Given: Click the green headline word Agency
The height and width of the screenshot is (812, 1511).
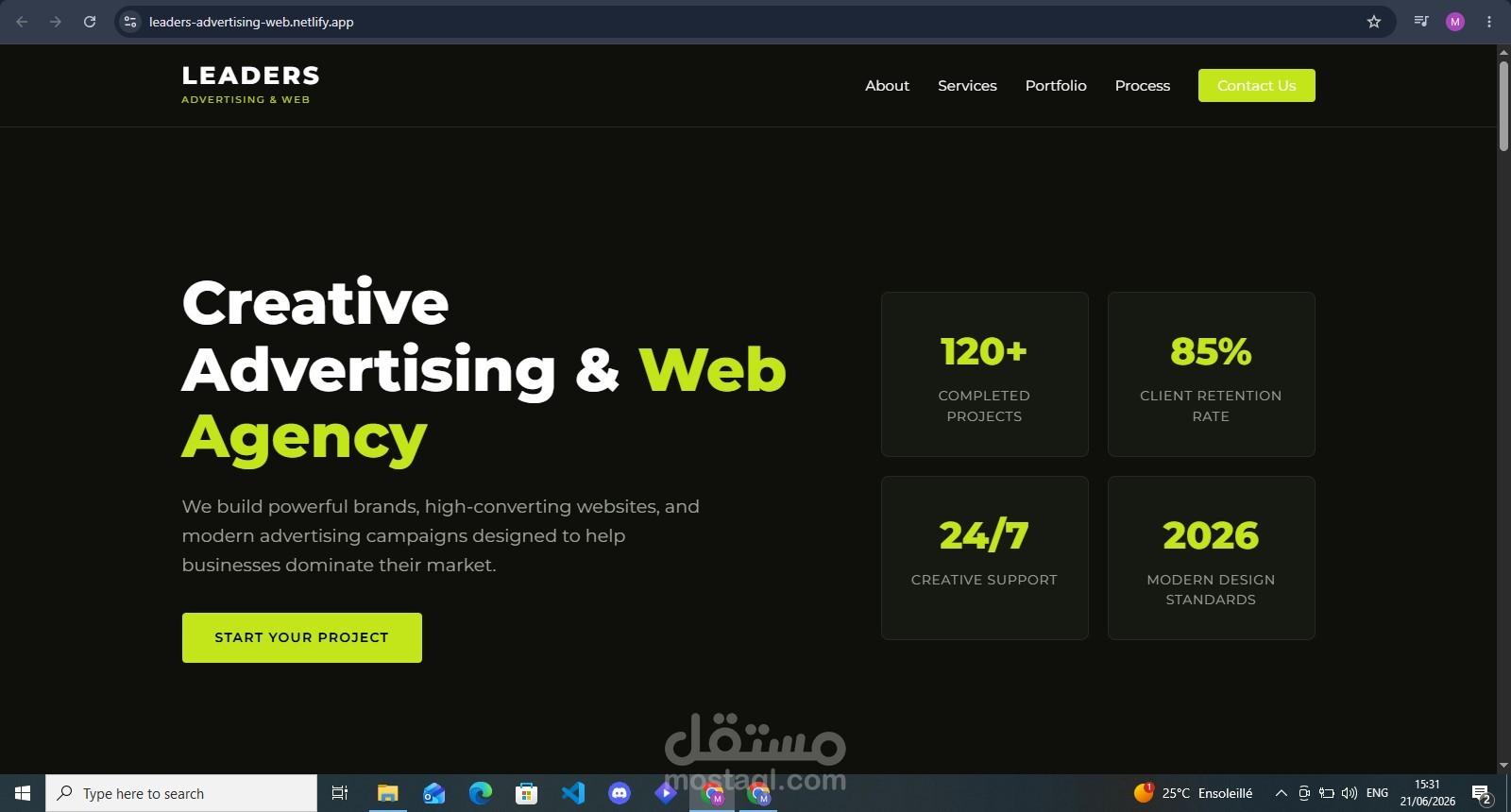Looking at the screenshot, I should [x=305, y=439].
